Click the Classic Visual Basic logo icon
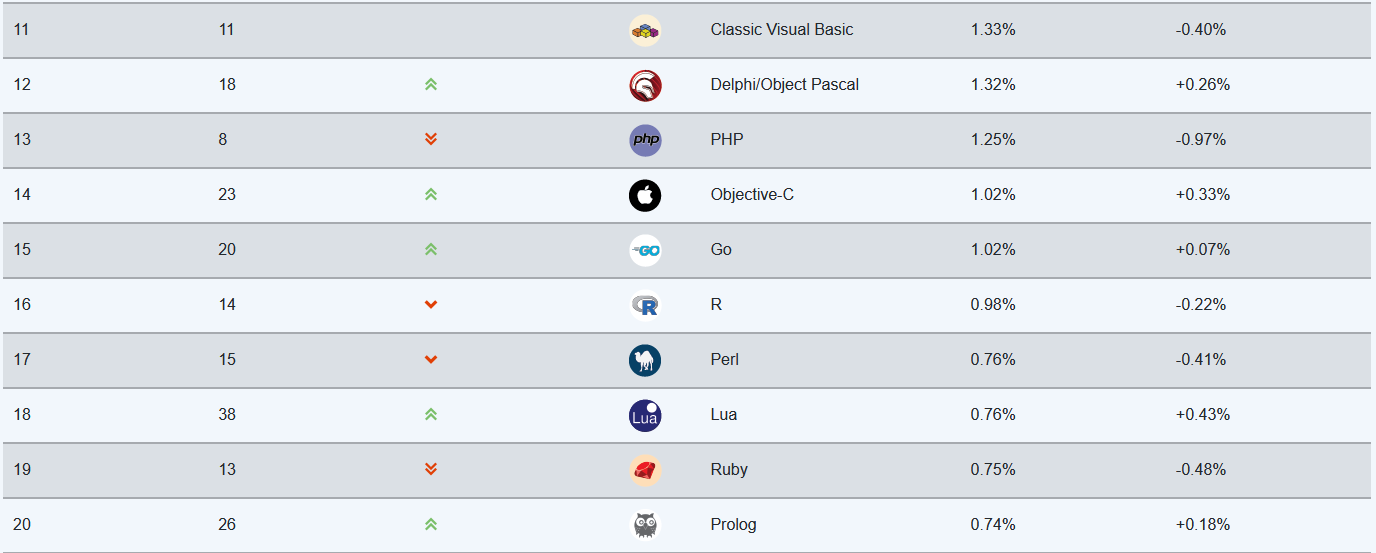The width and height of the screenshot is (1376, 553). tap(645, 30)
